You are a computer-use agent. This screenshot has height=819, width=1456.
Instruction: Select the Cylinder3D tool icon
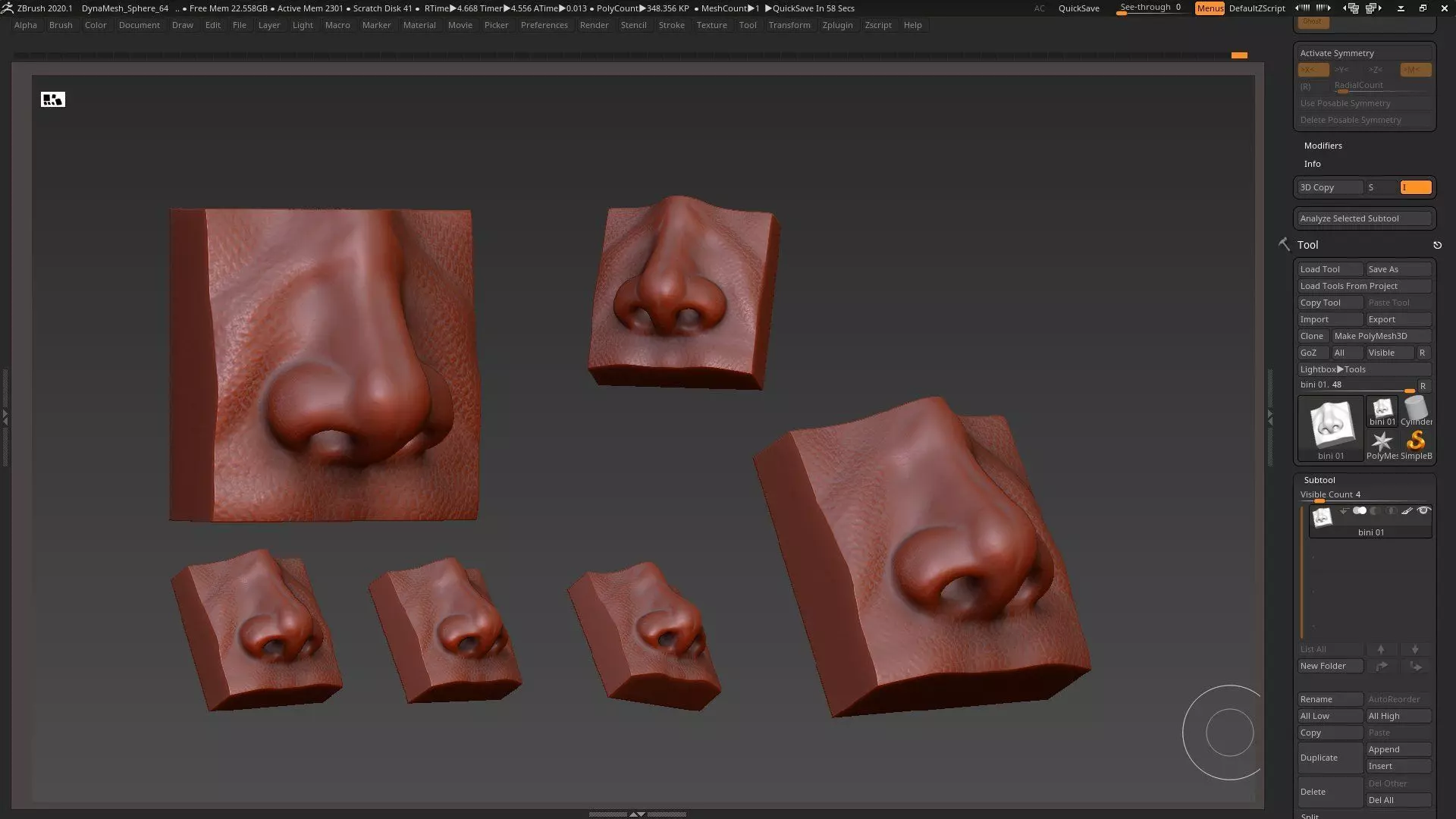(x=1416, y=411)
